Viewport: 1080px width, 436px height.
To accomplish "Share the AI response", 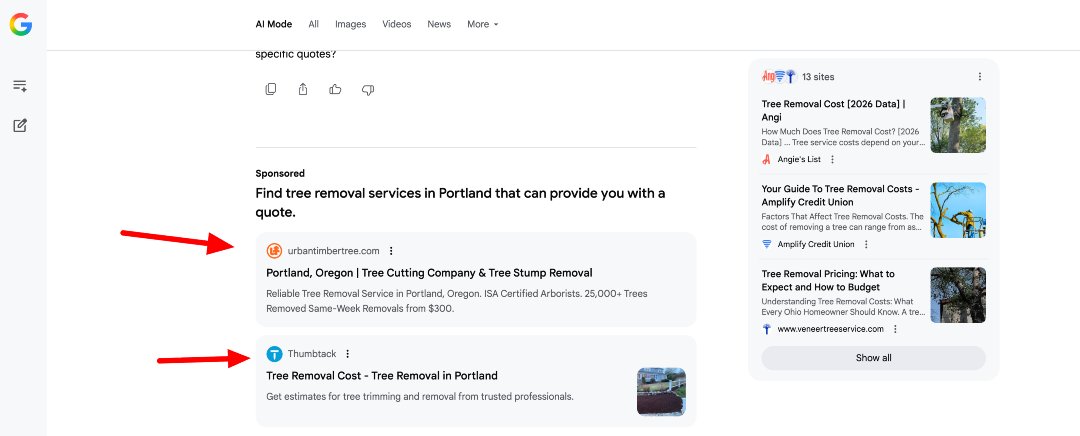I will [x=303, y=89].
